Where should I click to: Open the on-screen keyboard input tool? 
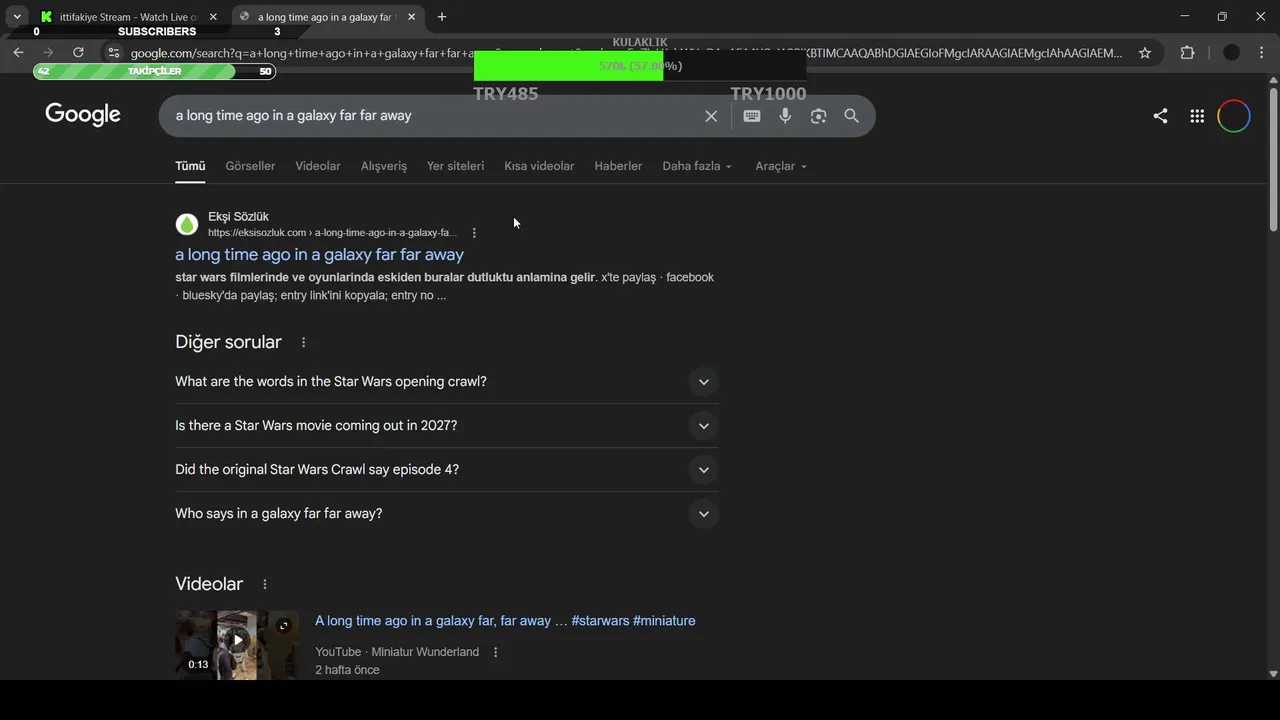752,116
